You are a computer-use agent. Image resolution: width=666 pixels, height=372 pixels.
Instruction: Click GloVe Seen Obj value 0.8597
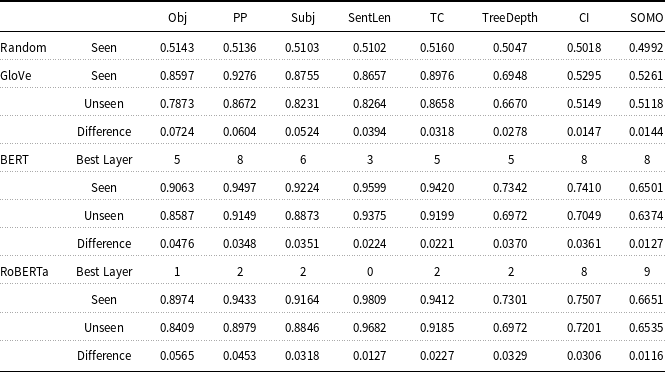[x=177, y=76]
